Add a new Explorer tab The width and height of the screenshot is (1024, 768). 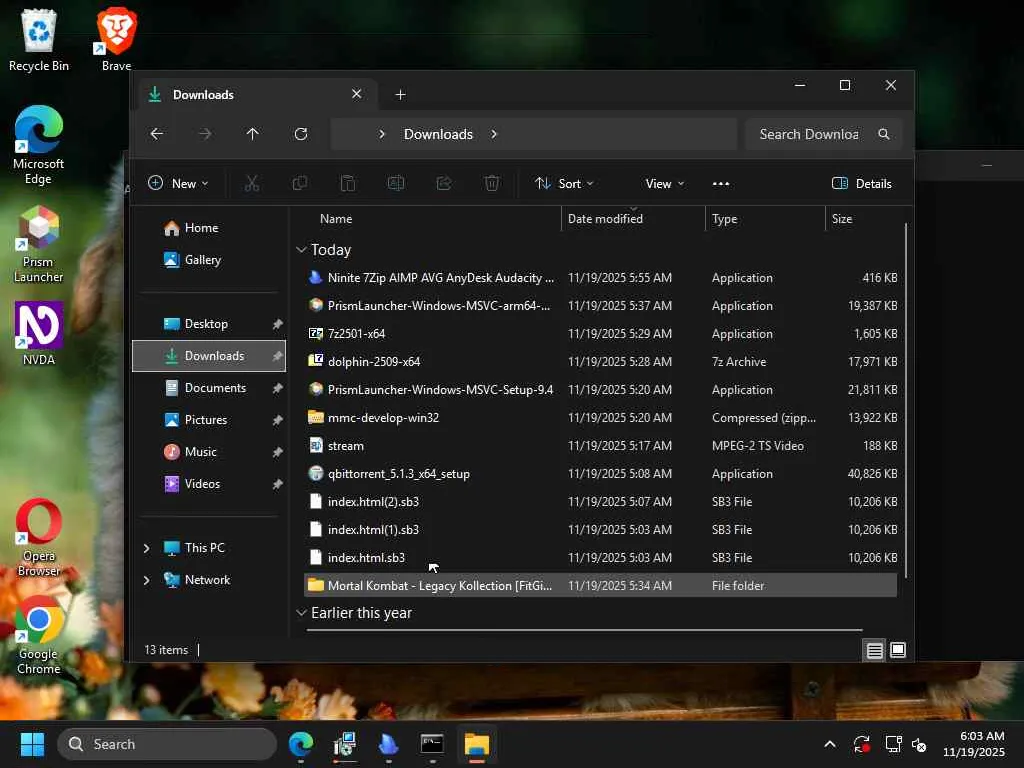(x=400, y=95)
